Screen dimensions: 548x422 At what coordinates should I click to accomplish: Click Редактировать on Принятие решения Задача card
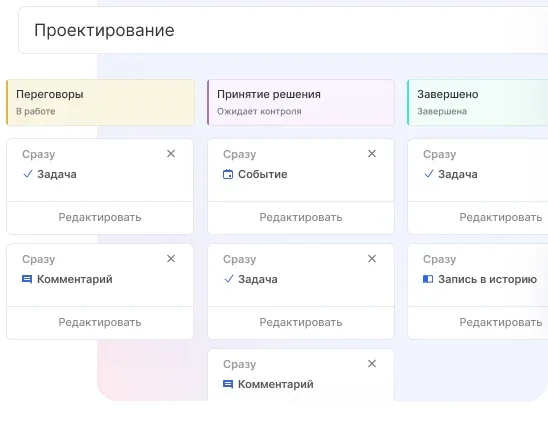(x=301, y=322)
